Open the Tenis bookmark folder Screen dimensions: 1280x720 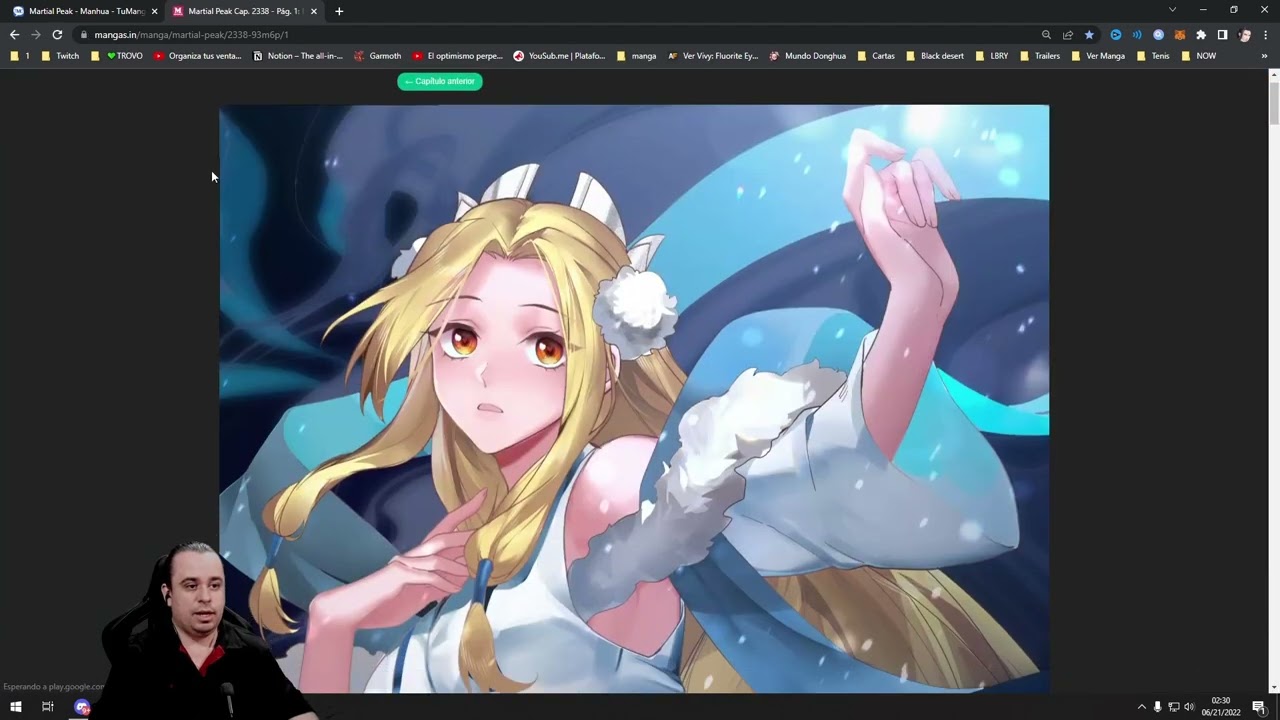1153,56
